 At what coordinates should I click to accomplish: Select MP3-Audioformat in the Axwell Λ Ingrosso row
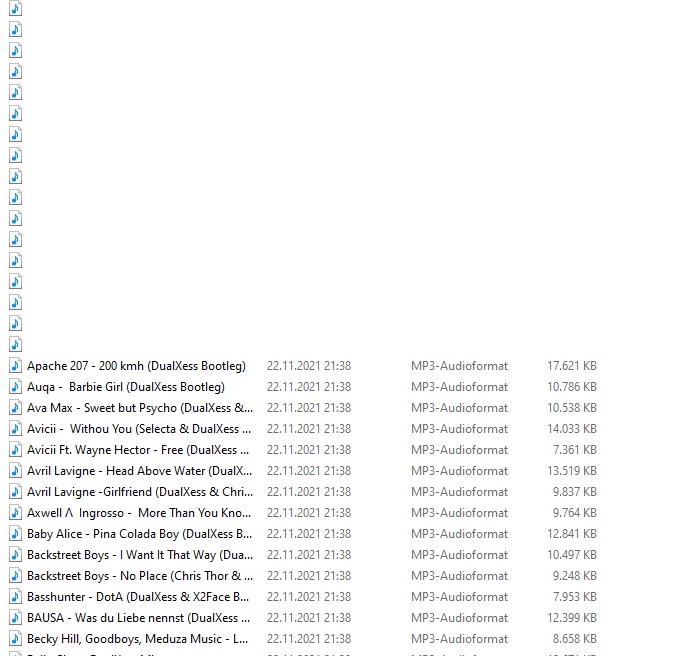pos(460,513)
